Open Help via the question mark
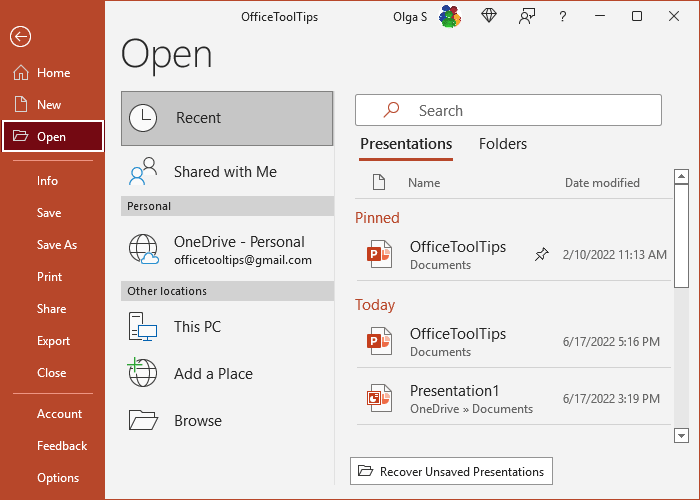Image resolution: width=700 pixels, height=500 pixels. pos(563,17)
